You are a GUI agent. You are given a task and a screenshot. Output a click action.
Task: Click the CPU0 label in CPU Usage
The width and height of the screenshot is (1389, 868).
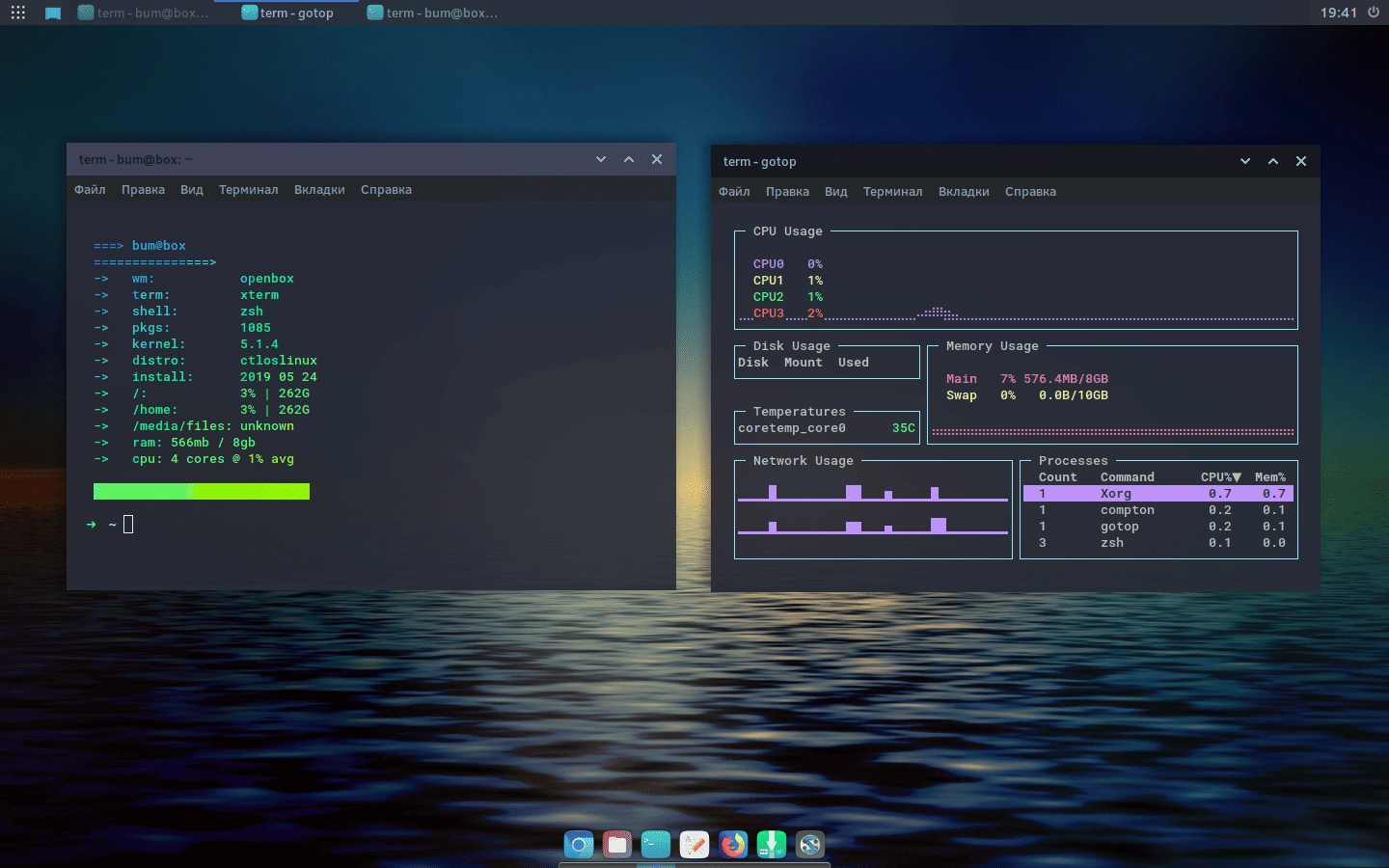point(769,264)
